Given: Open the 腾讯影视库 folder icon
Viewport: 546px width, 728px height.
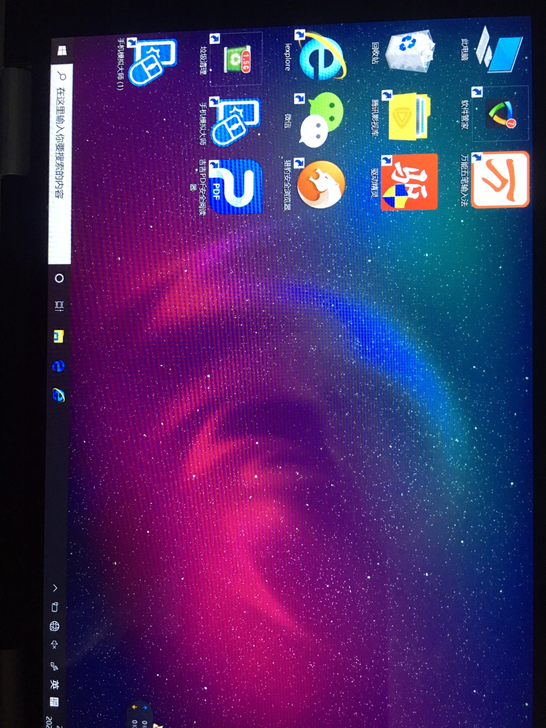Looking at the screenshot, I should coord(407,116).
